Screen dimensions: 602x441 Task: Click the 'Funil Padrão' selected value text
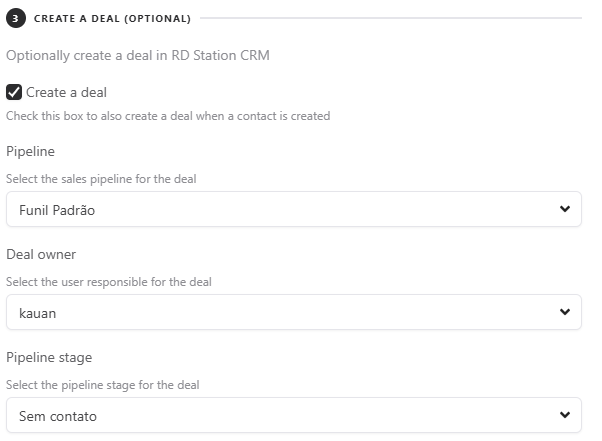pyautogui.click(x=57, y=210)
